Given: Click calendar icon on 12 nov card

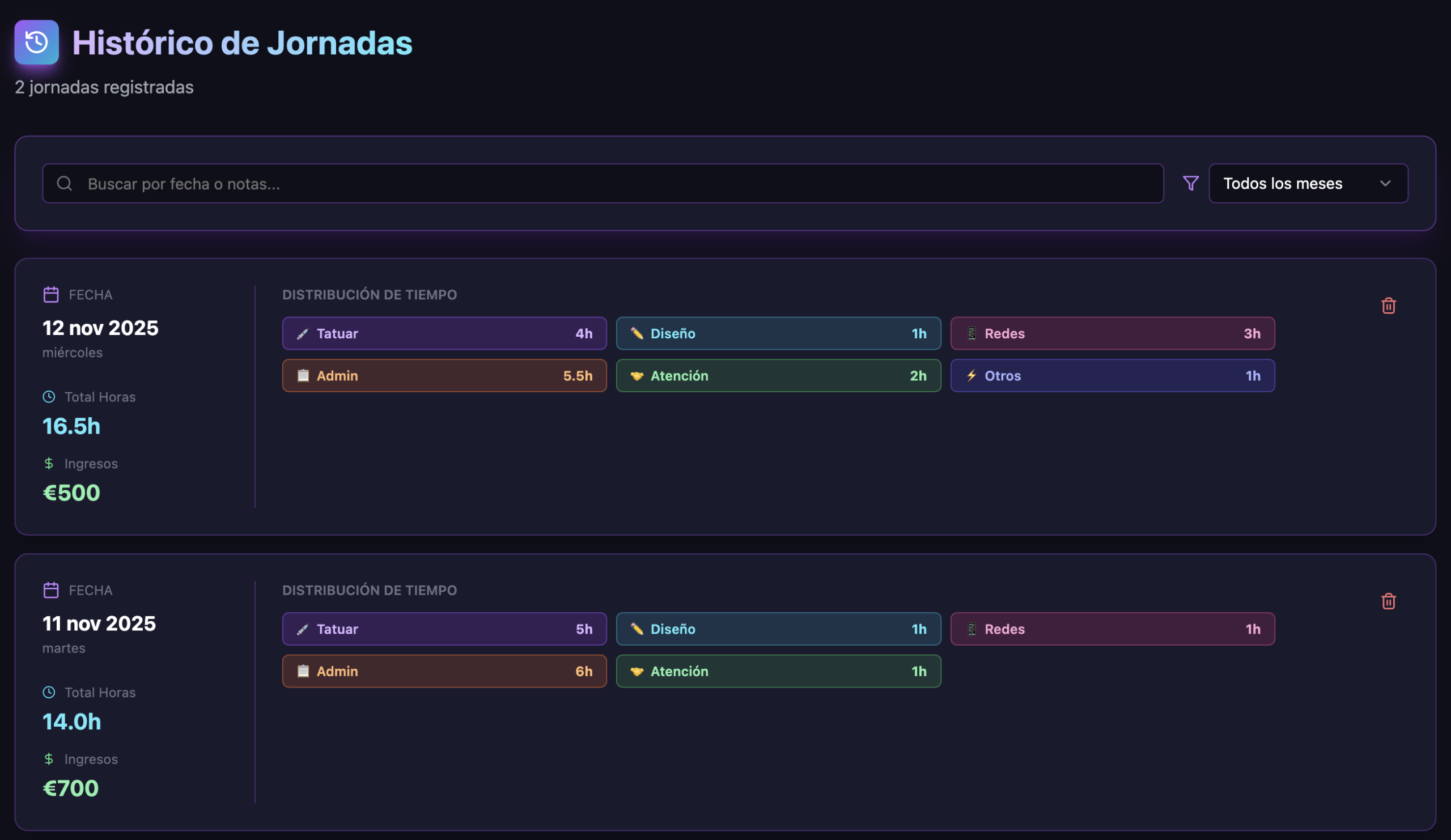Looking at the screenshot, I should click(x=50, y=295).
